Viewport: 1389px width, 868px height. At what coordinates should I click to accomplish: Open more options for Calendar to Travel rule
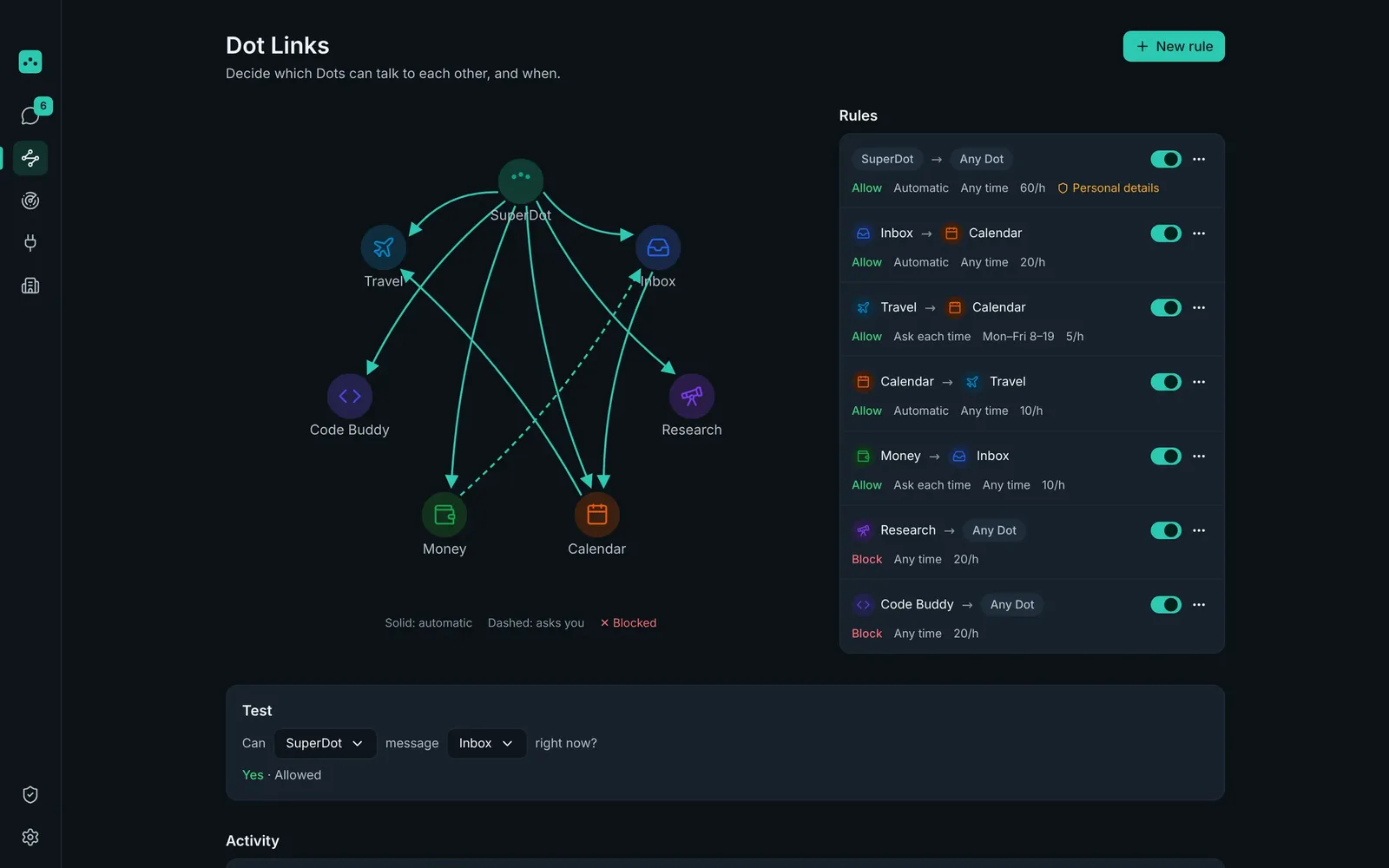[1199, 382]
